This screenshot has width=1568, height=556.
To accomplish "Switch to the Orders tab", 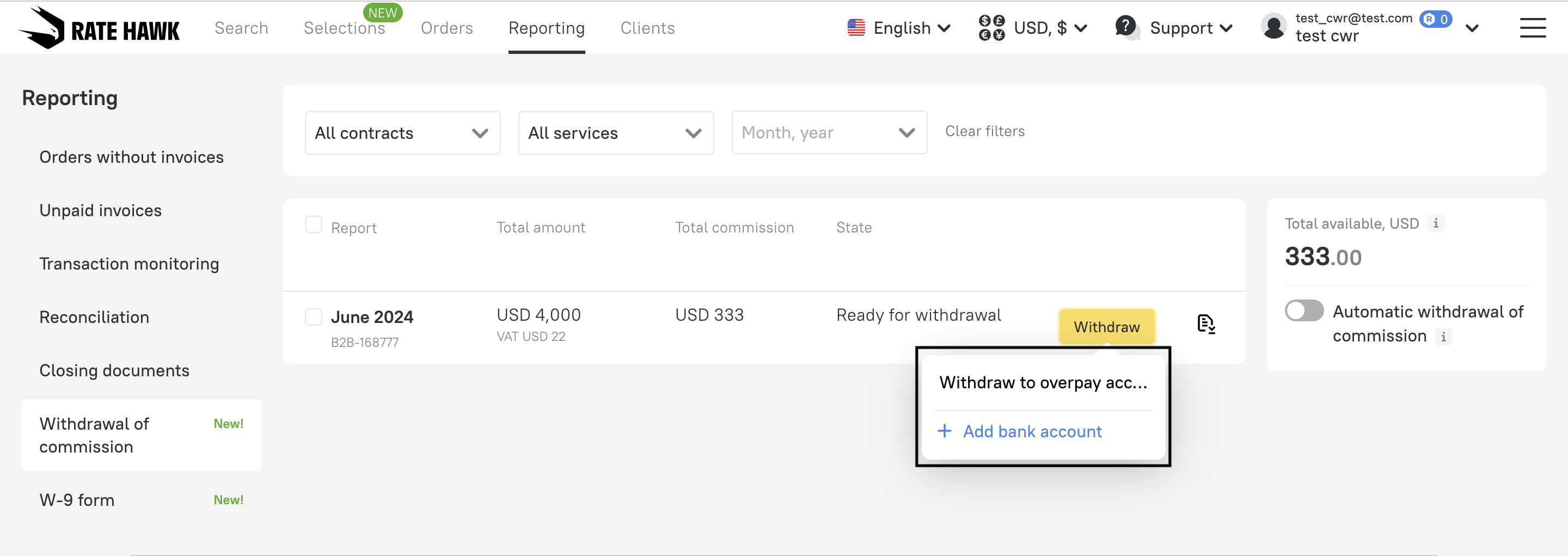I will [x=446, y=28].
